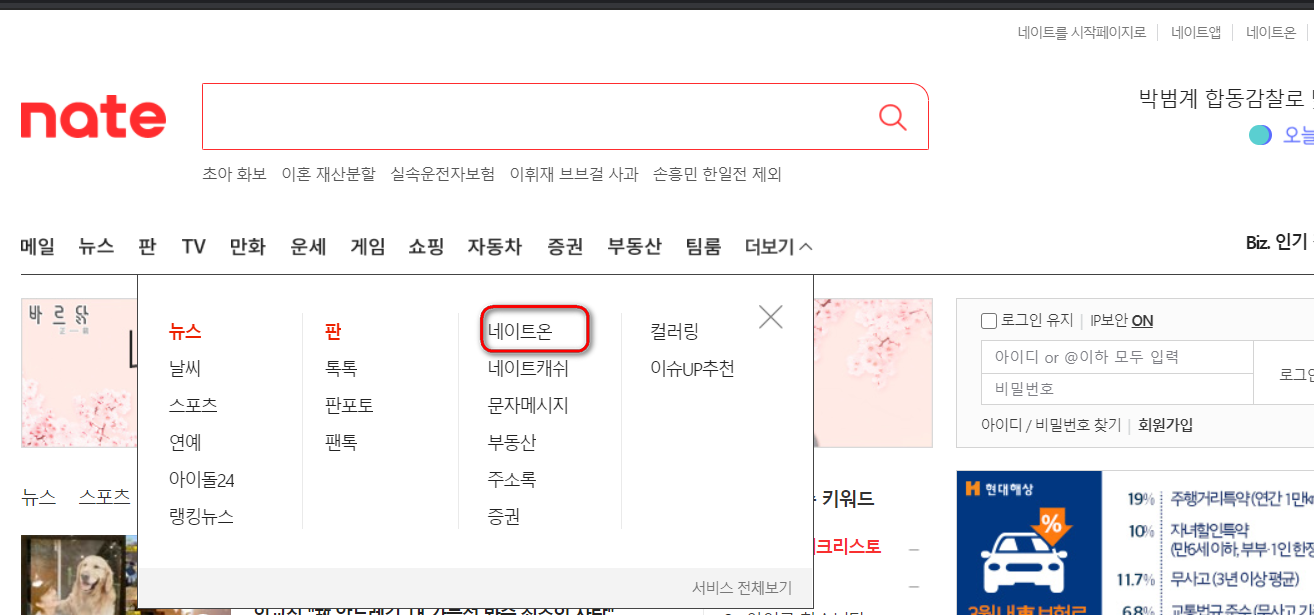Open 자동차 menu item
The width and height of the screenshot is (1314, 615).
495,246
